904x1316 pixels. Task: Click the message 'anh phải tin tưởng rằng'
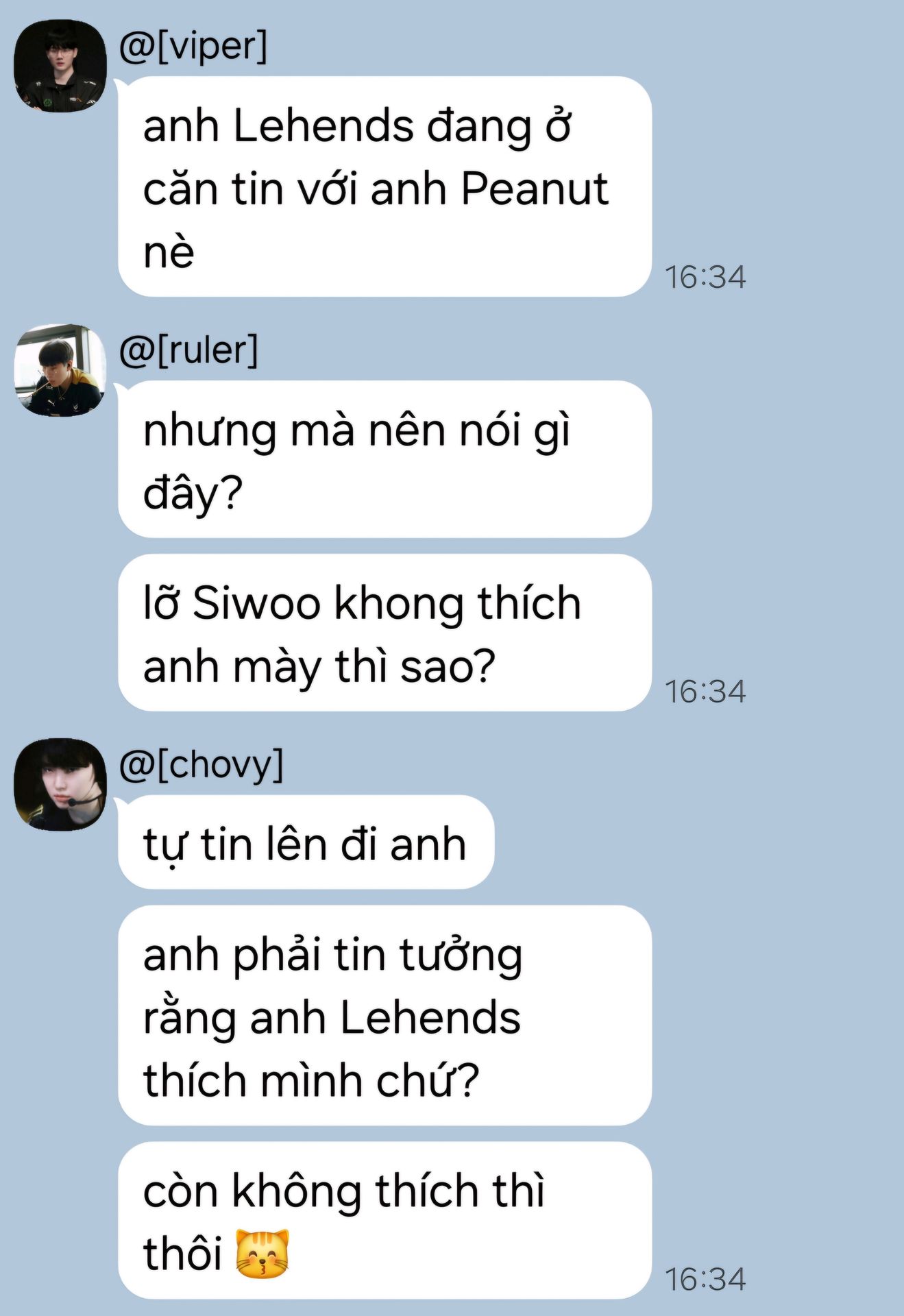click(x=384, y=1016)
